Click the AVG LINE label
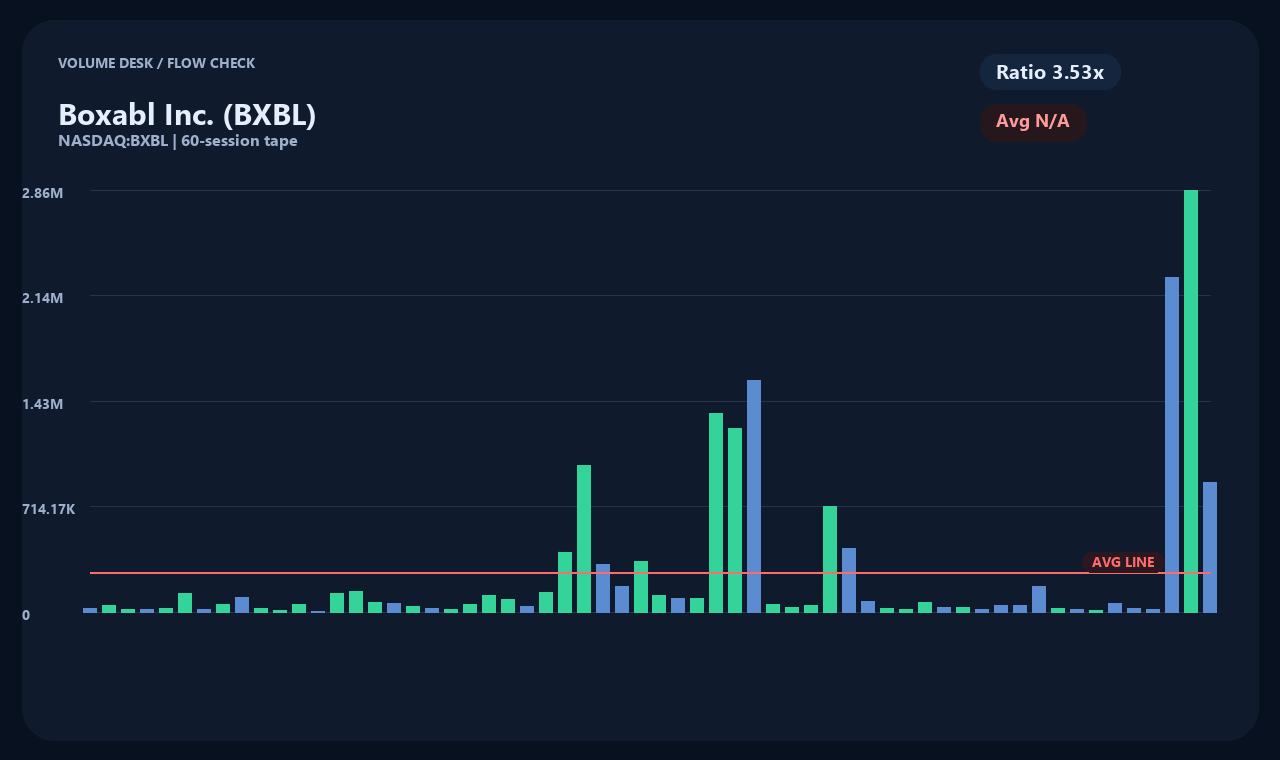The width and height of the screenshot is (1280, 760). tap(1123, 562)
